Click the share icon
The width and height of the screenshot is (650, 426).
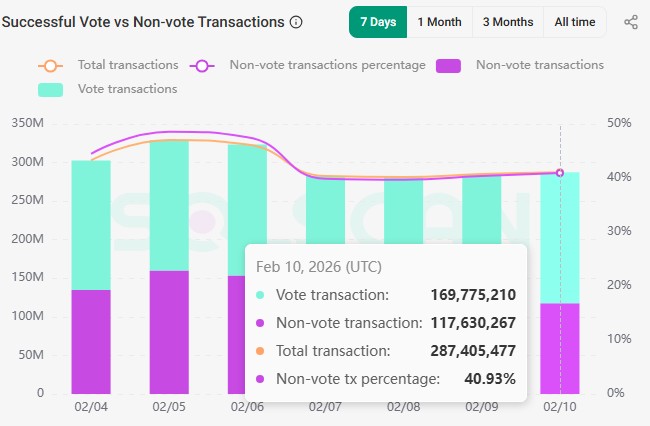(630, 22)
